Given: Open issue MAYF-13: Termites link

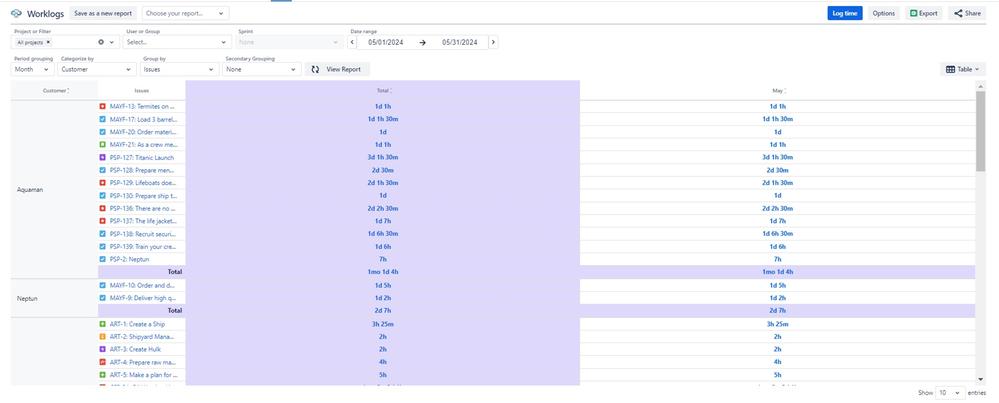Looking at the screenshot, I should point(142,106).
